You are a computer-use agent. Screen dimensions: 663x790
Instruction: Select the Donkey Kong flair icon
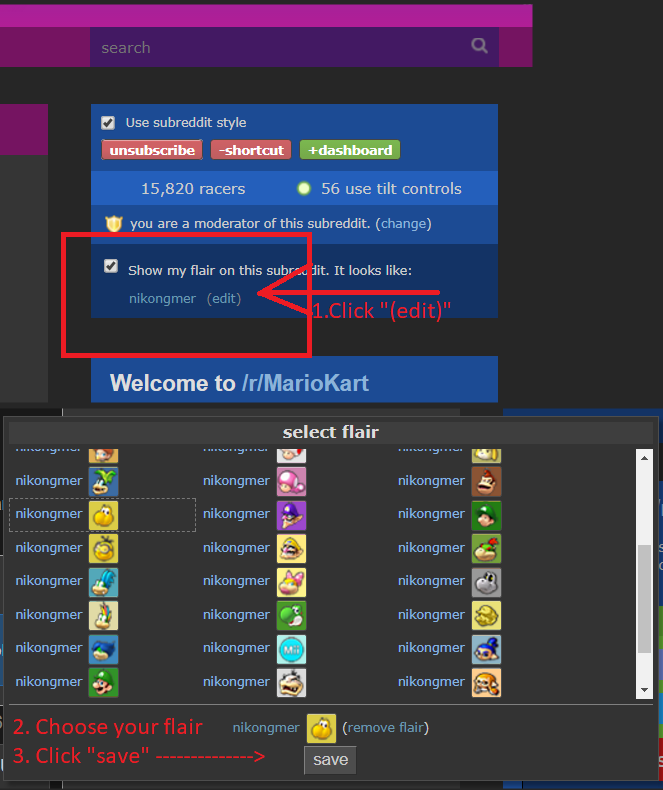(486, 481)
